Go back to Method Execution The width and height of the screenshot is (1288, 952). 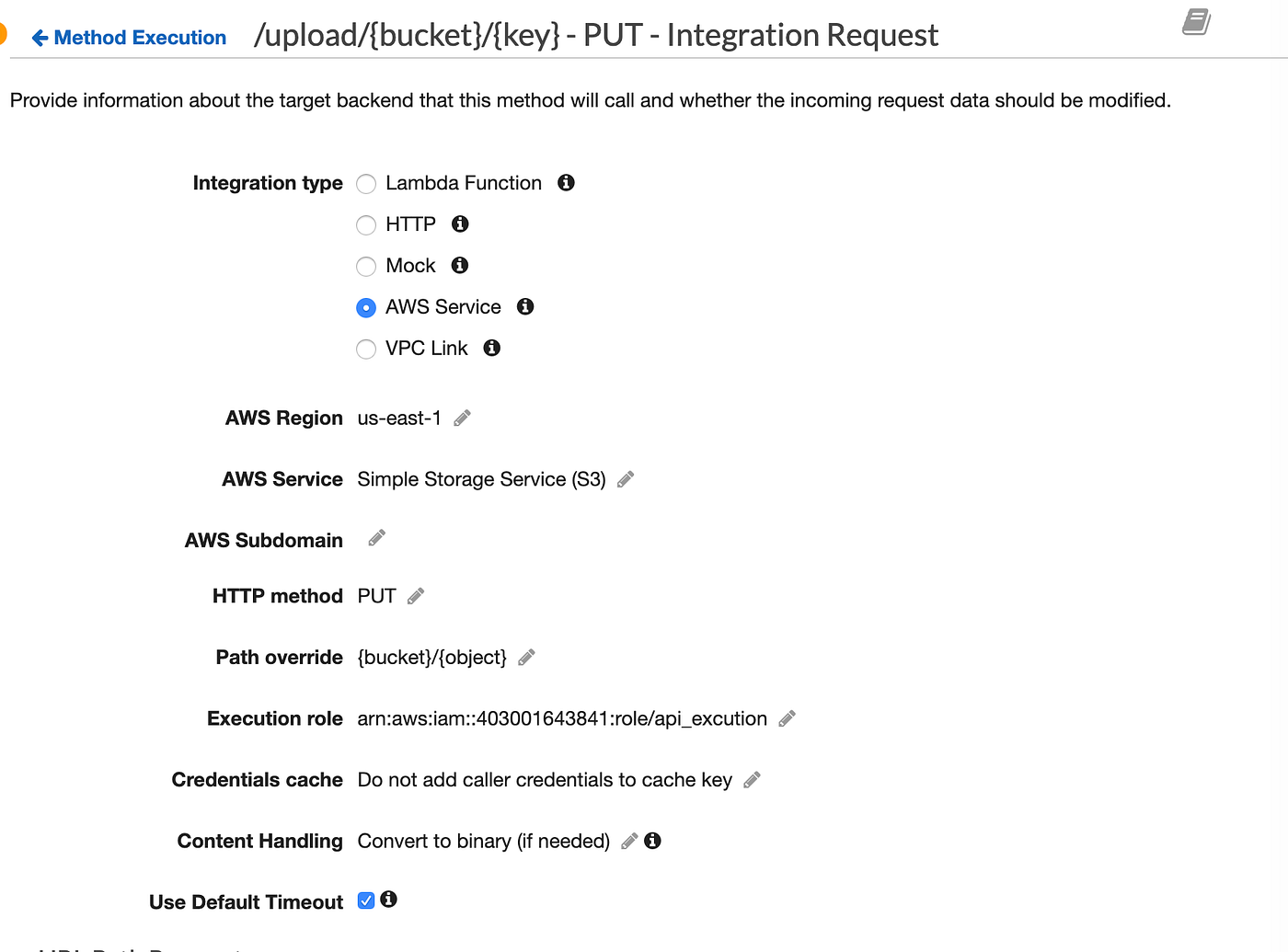click(x=129, y=38)
